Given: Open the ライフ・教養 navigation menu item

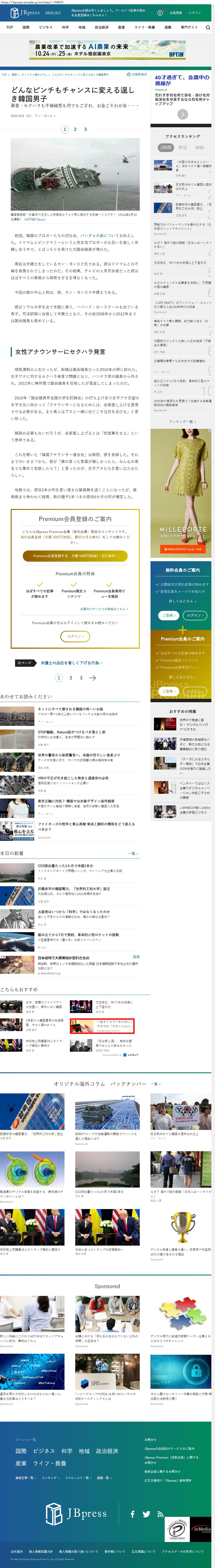Looking at the screenshot, I should tap(145, 27).
